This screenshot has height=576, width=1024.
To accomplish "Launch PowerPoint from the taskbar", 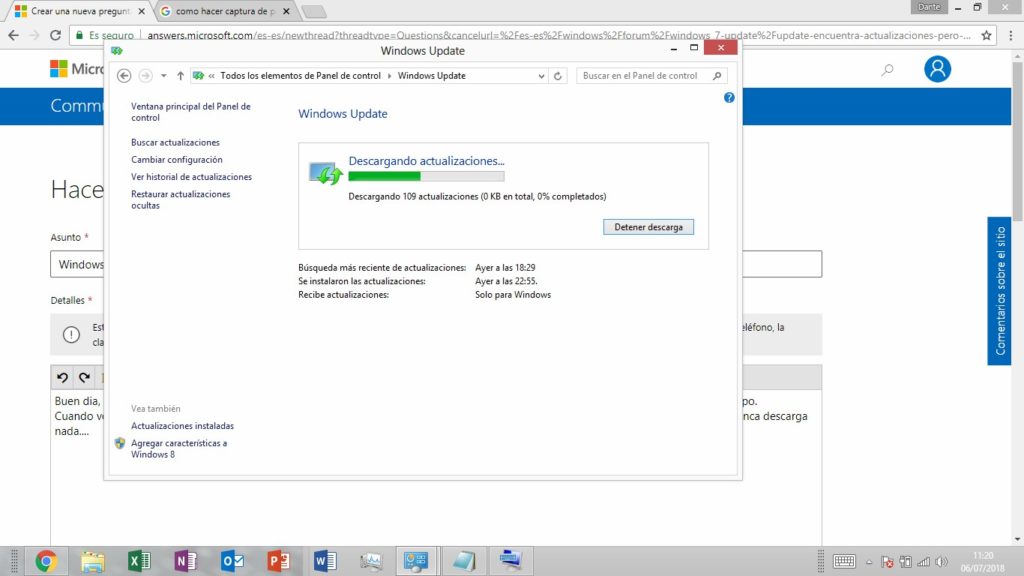I will 278,561.
